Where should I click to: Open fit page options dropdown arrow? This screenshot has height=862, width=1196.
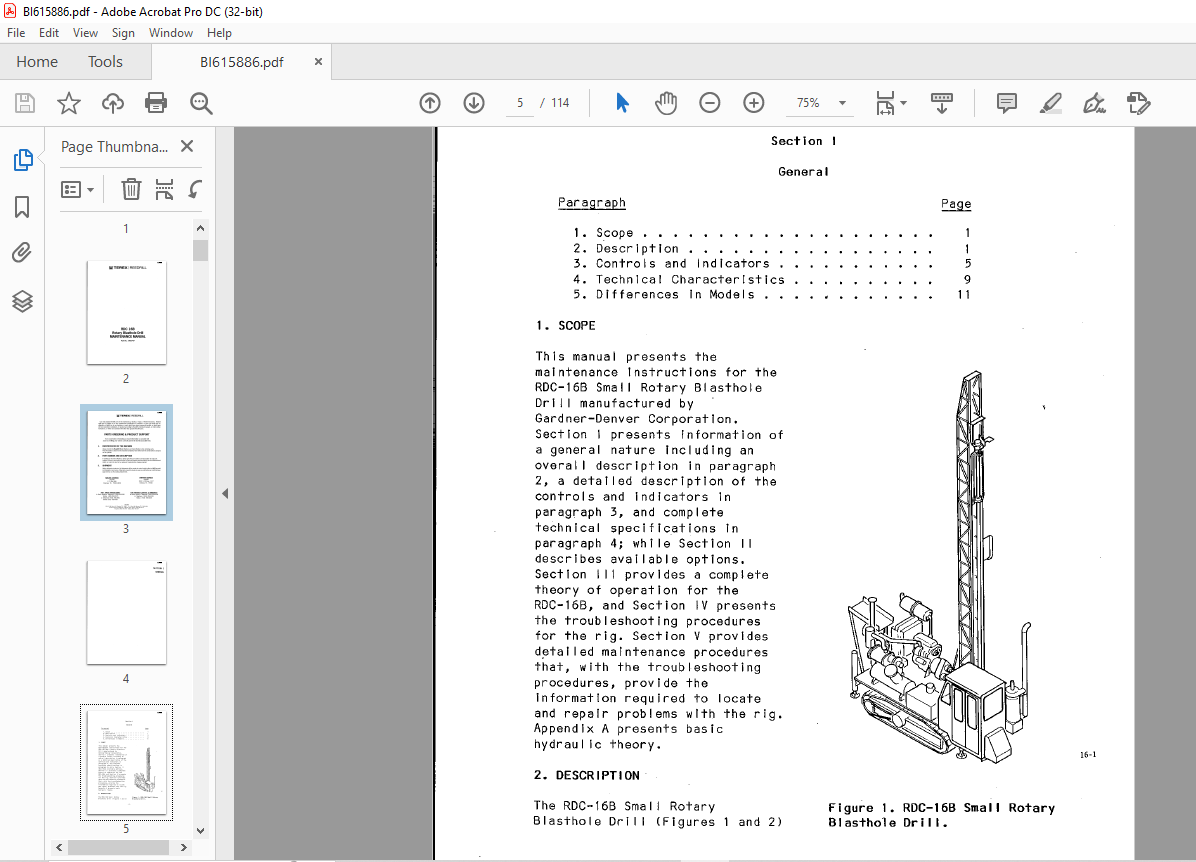[904, 103]
